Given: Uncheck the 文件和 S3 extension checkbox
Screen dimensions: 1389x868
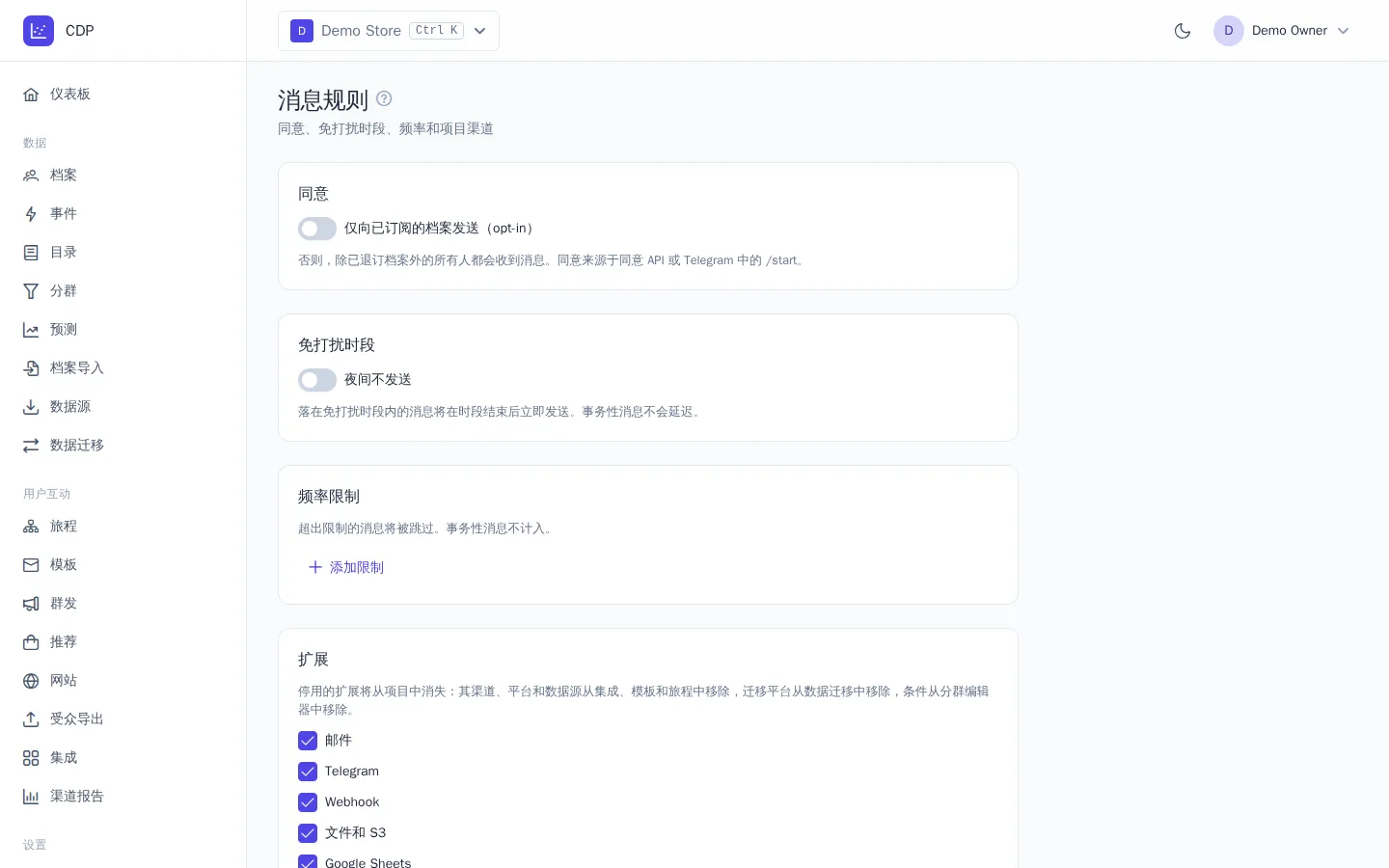Looking at the screenshot, I should [308, 833].
